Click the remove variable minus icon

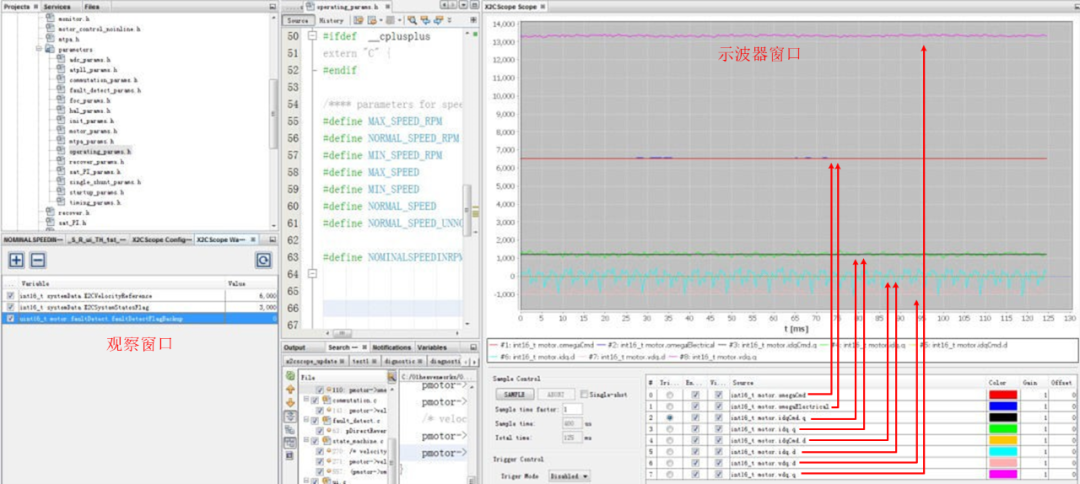(x=37, y=260)
